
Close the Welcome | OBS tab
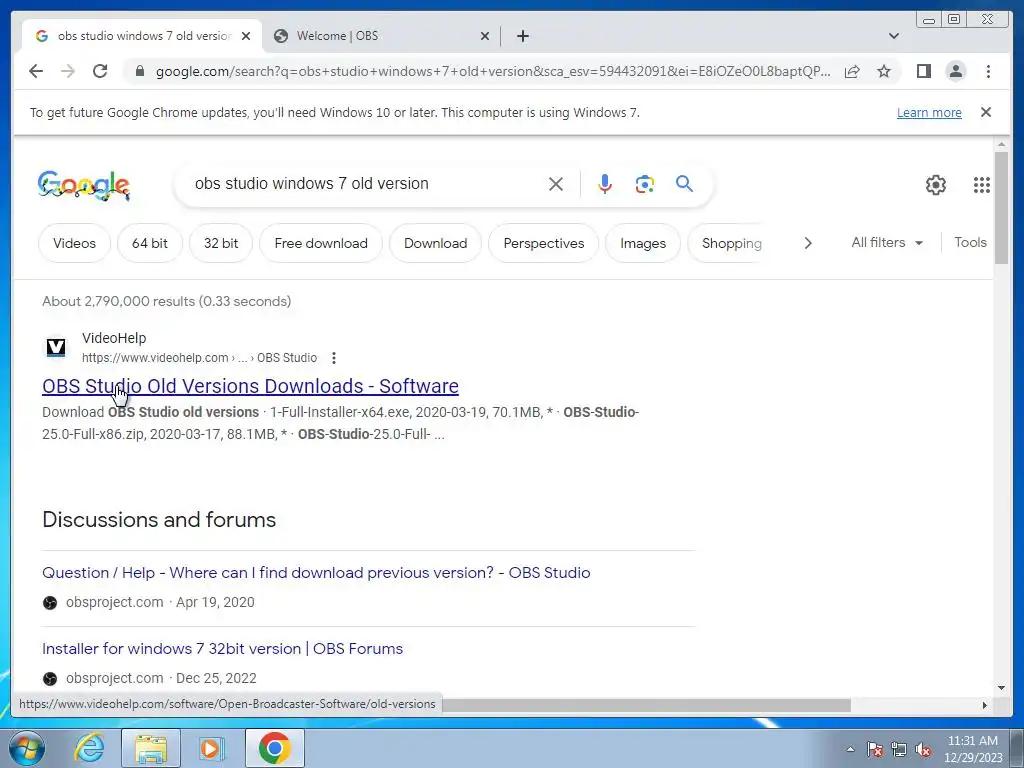[485, 36]
